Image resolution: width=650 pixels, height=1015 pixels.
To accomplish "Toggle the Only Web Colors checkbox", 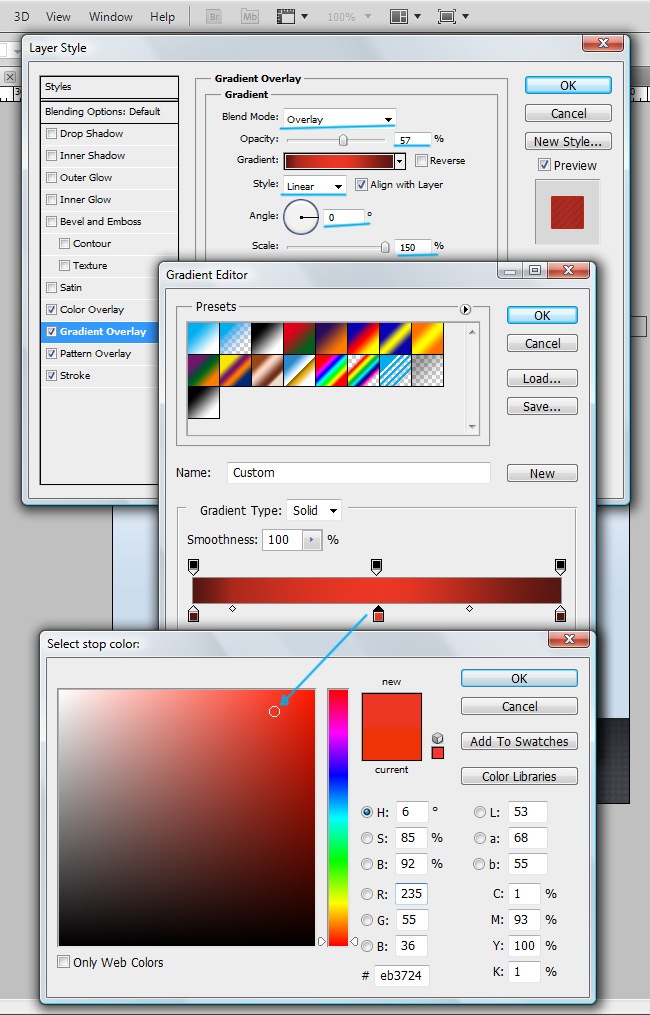I will click(64, 962).
